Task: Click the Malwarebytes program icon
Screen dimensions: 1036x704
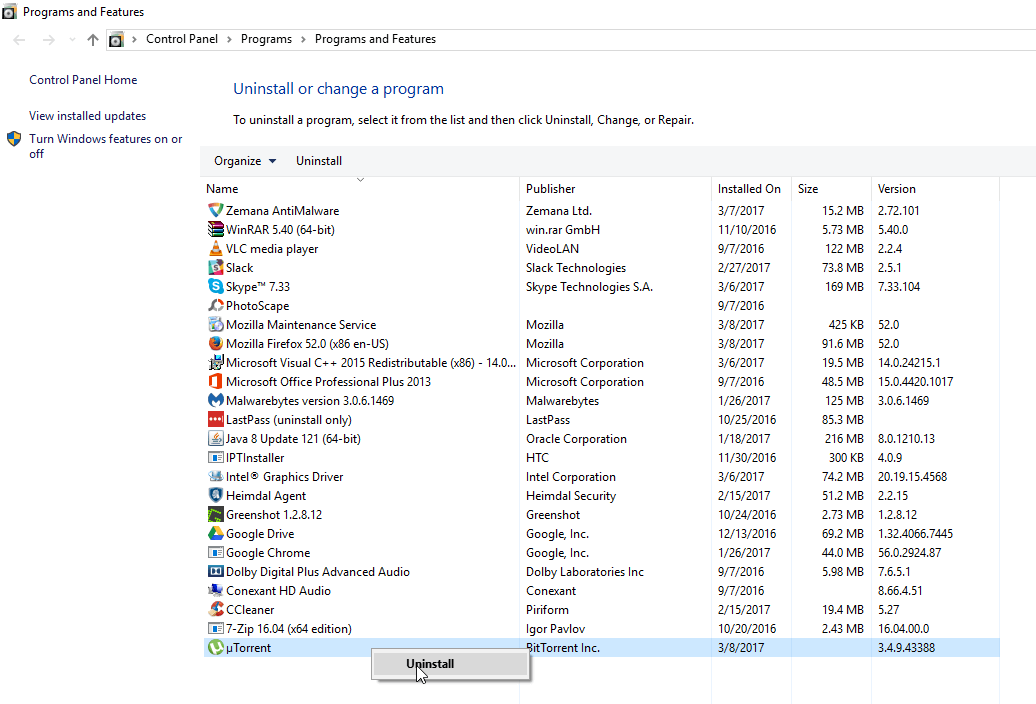Action: tap(215, 401)
